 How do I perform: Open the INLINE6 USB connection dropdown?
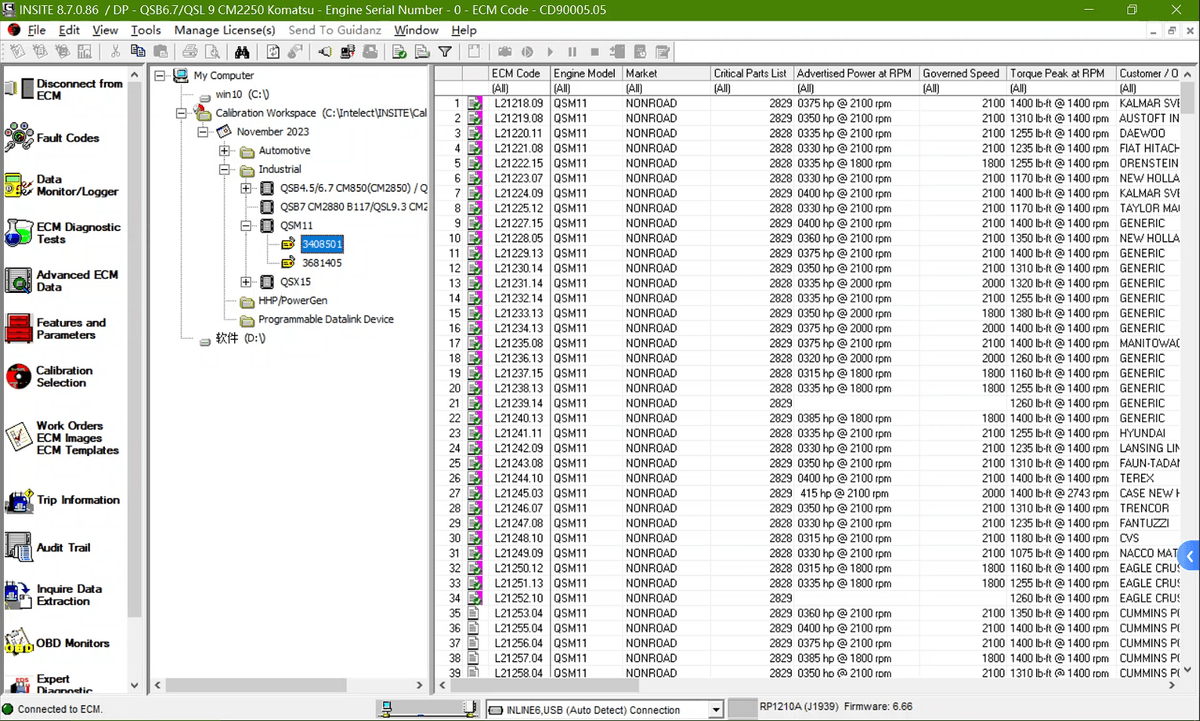click(715, 710)
